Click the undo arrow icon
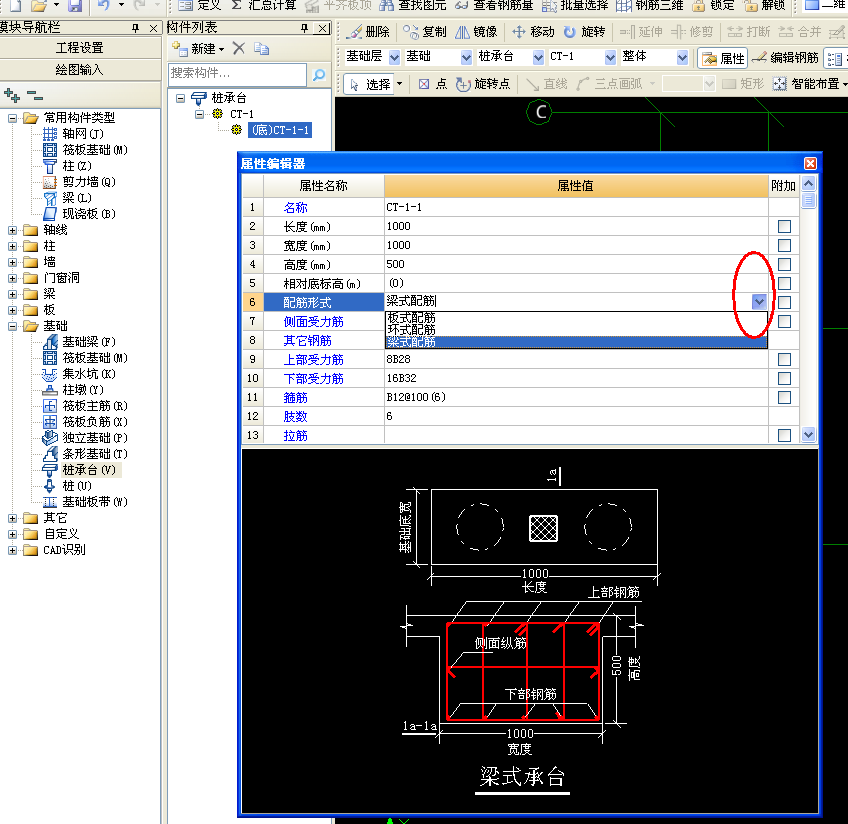The image size is (848, 824). coord(103,5)
